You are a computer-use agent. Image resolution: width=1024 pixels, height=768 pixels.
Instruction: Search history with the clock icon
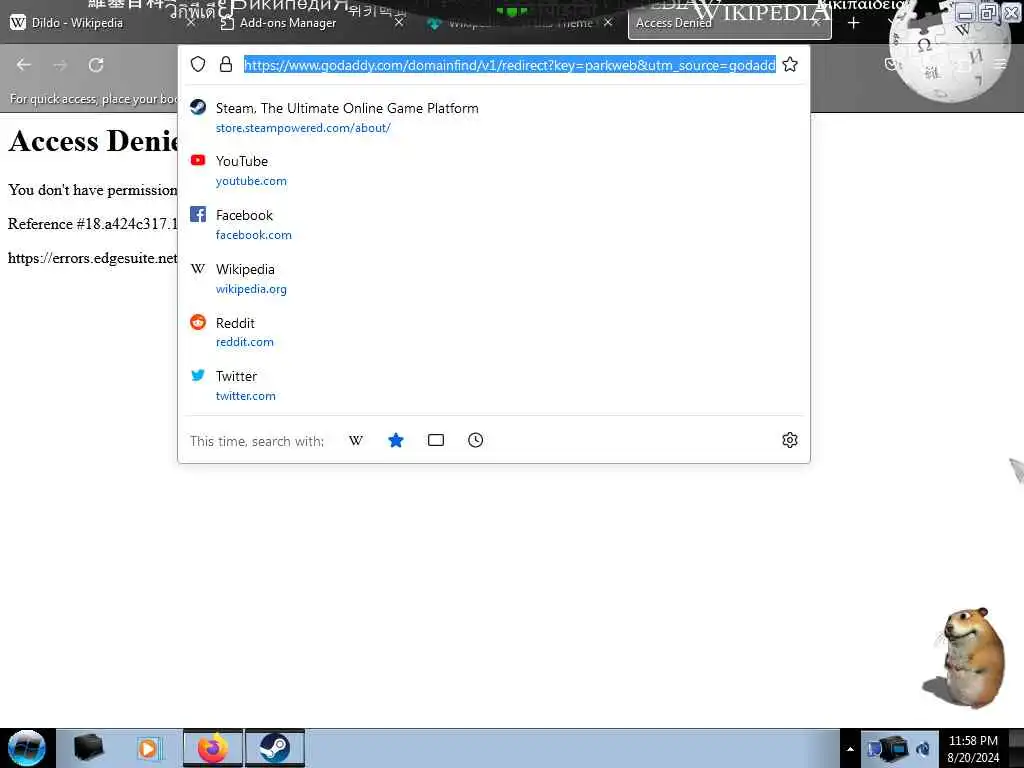(475, 440)
